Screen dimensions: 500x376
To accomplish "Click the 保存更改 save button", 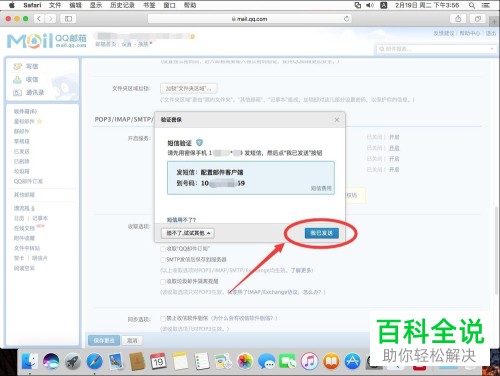I will tap(104, 340).
